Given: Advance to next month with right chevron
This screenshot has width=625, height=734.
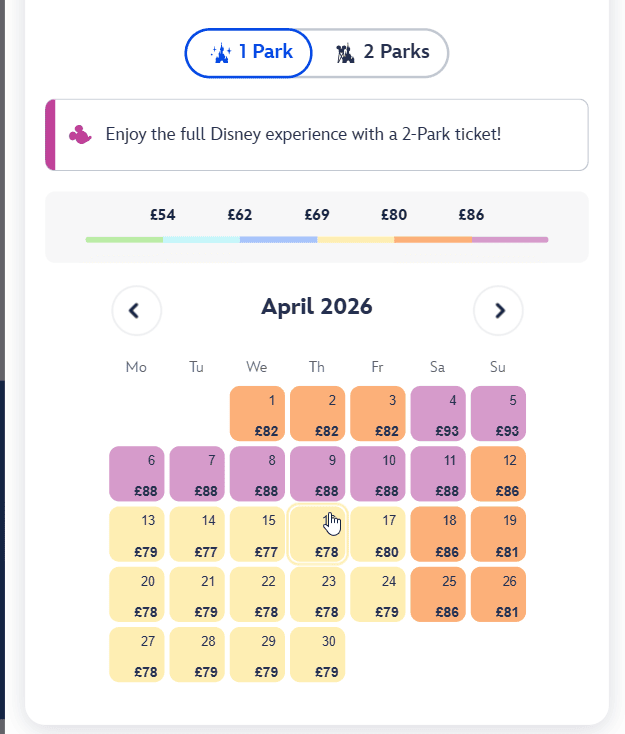Looking at the screenshot, I should pos(498,310).
